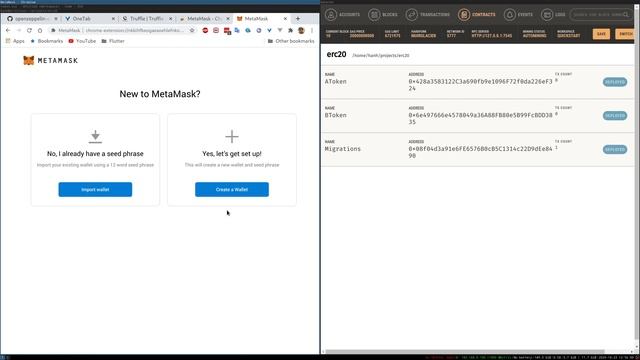Viewport: 640px width, 360px height.
Task: Switch to the Truffle browser tab
Action: coord(146,19)
